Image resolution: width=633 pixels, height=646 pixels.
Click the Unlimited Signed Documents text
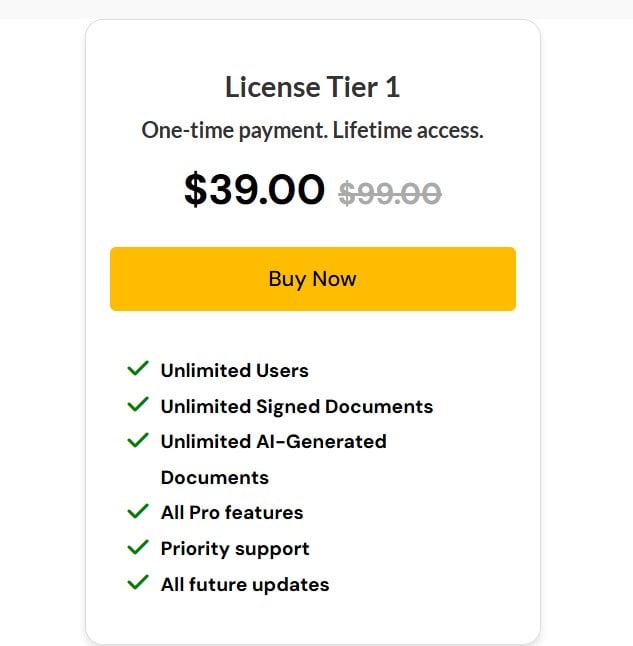pyautogui.click(x=296, y=406)
